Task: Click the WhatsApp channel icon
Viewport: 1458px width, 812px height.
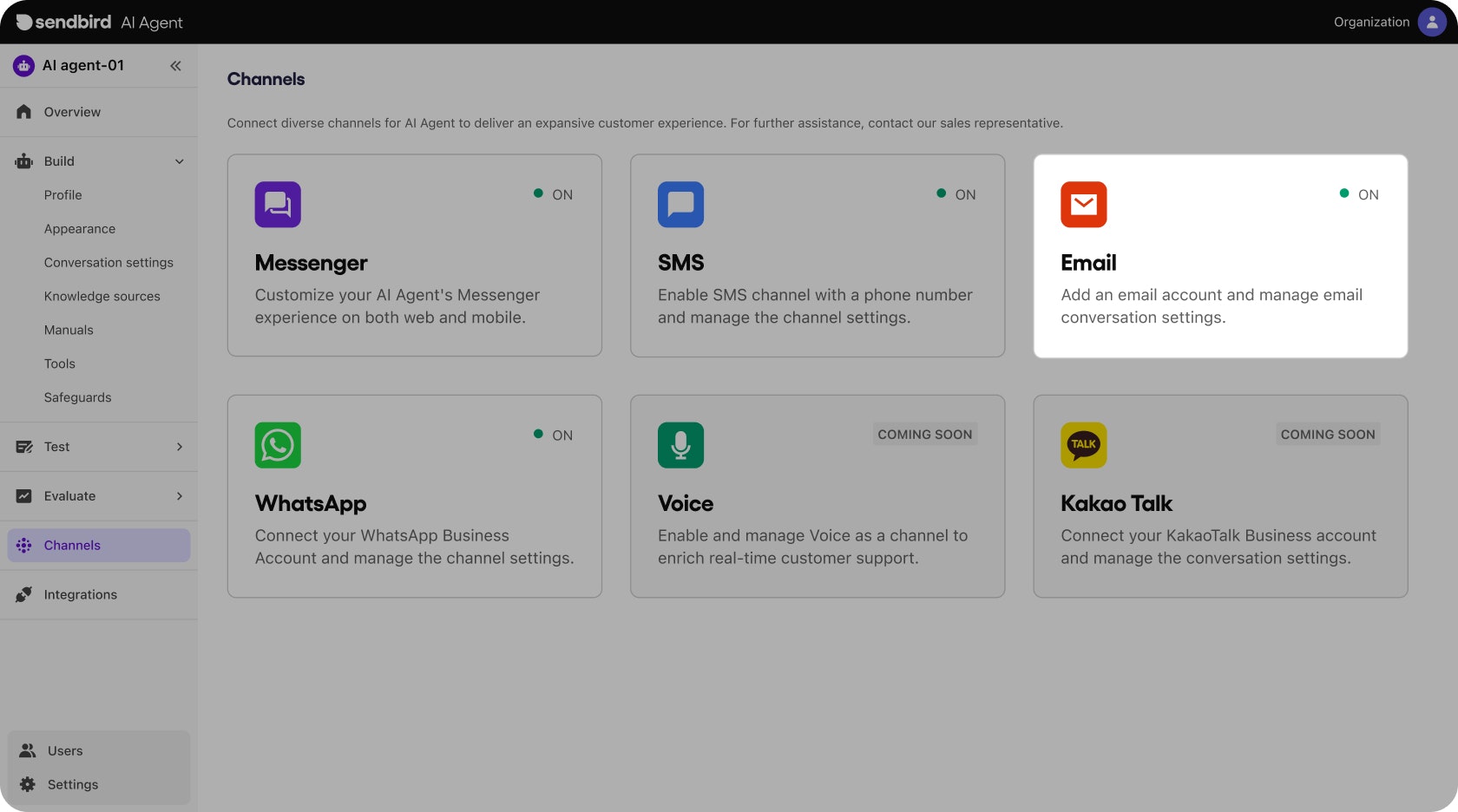Action: [x=277, y=445]
